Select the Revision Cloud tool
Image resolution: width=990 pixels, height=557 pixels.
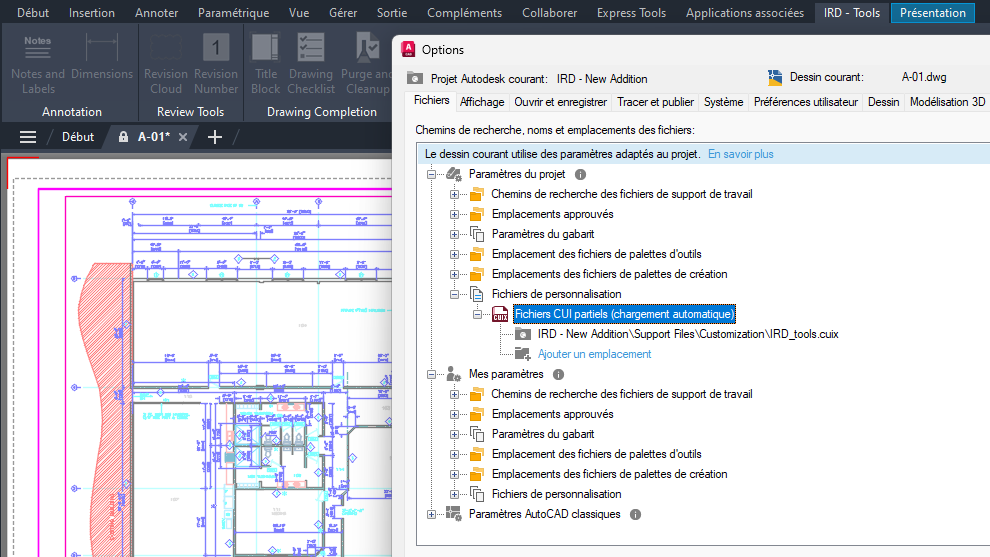point(165,63)
